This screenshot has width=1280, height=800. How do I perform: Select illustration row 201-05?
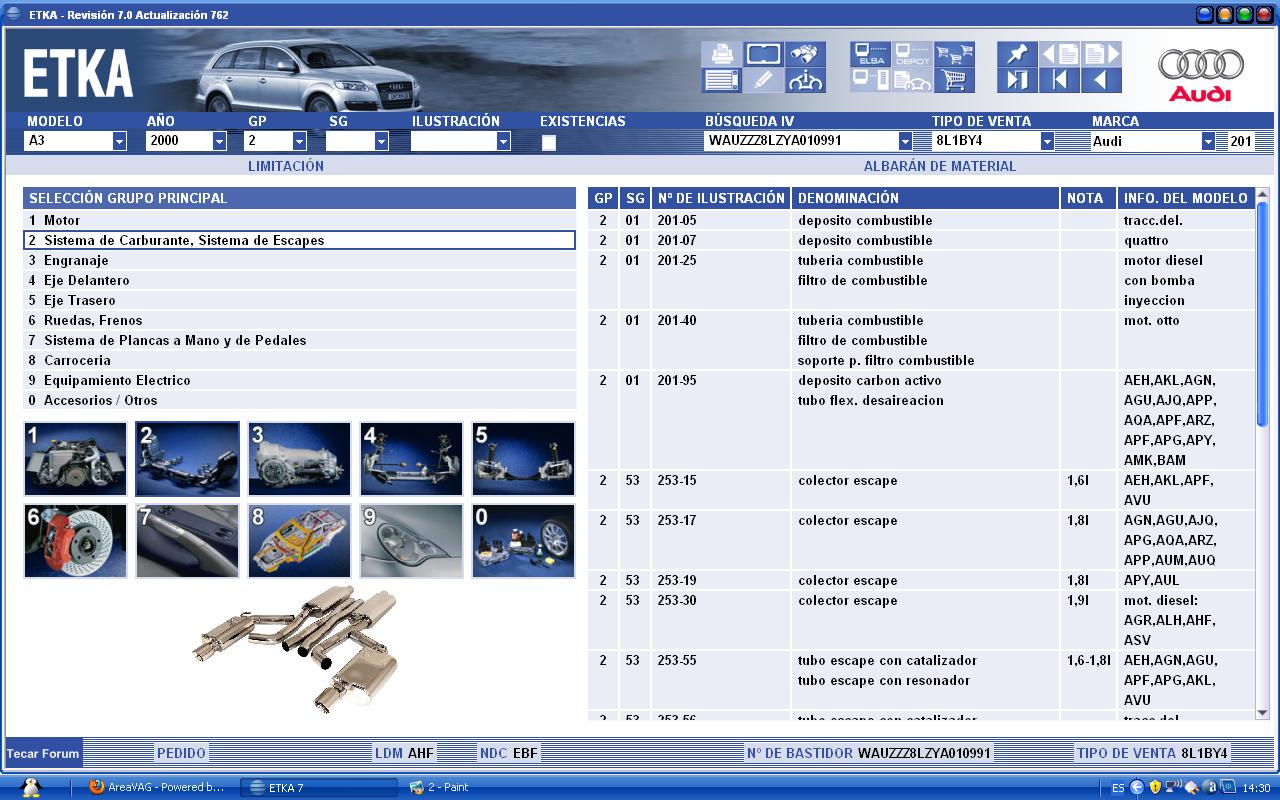[921, 220]
